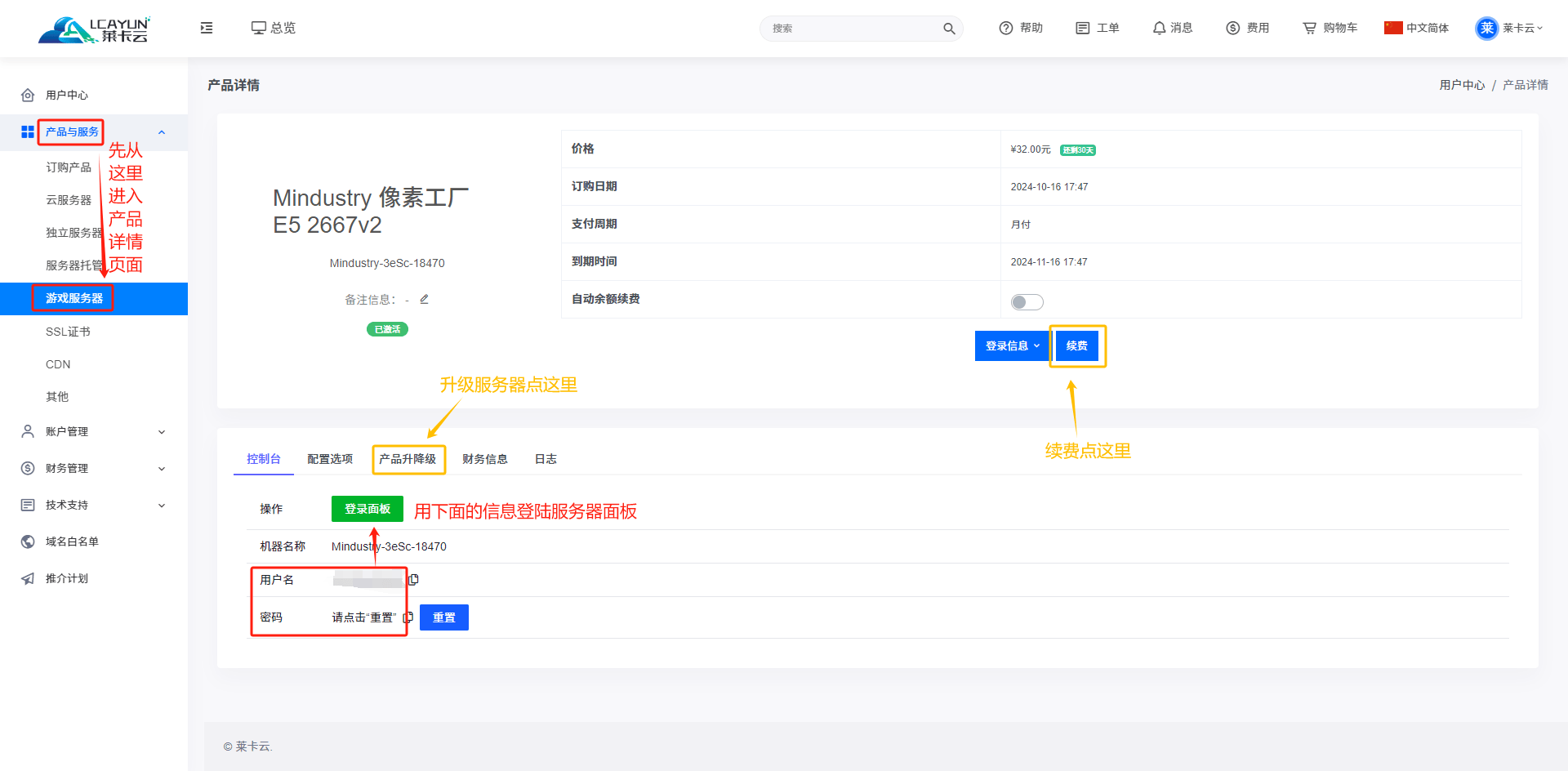Open 域名白名单 in sidebar
Viewport: 1568px width, 771px height.
pos(72,542)
